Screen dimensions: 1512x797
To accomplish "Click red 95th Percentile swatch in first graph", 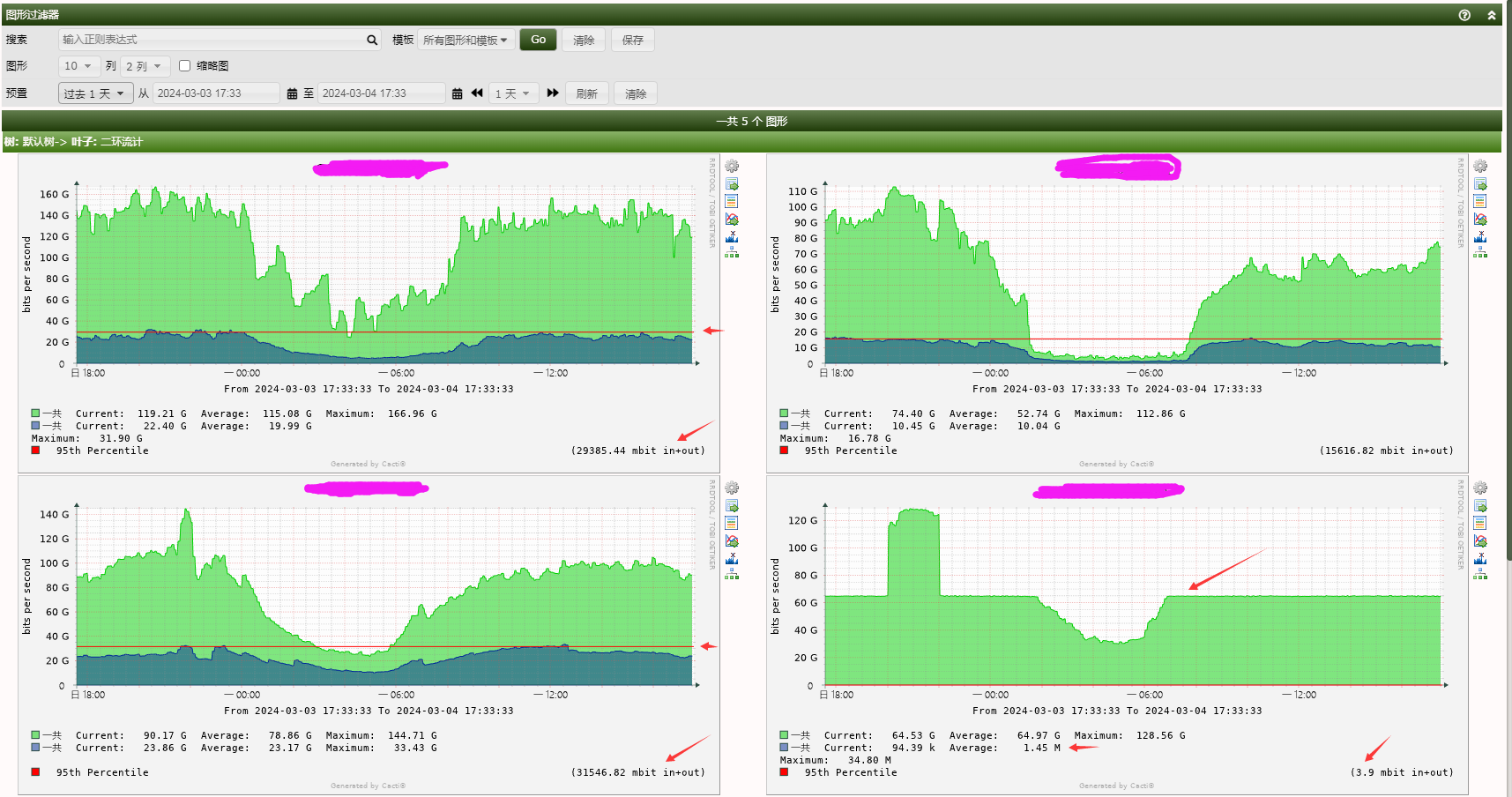I will [35, 450].
